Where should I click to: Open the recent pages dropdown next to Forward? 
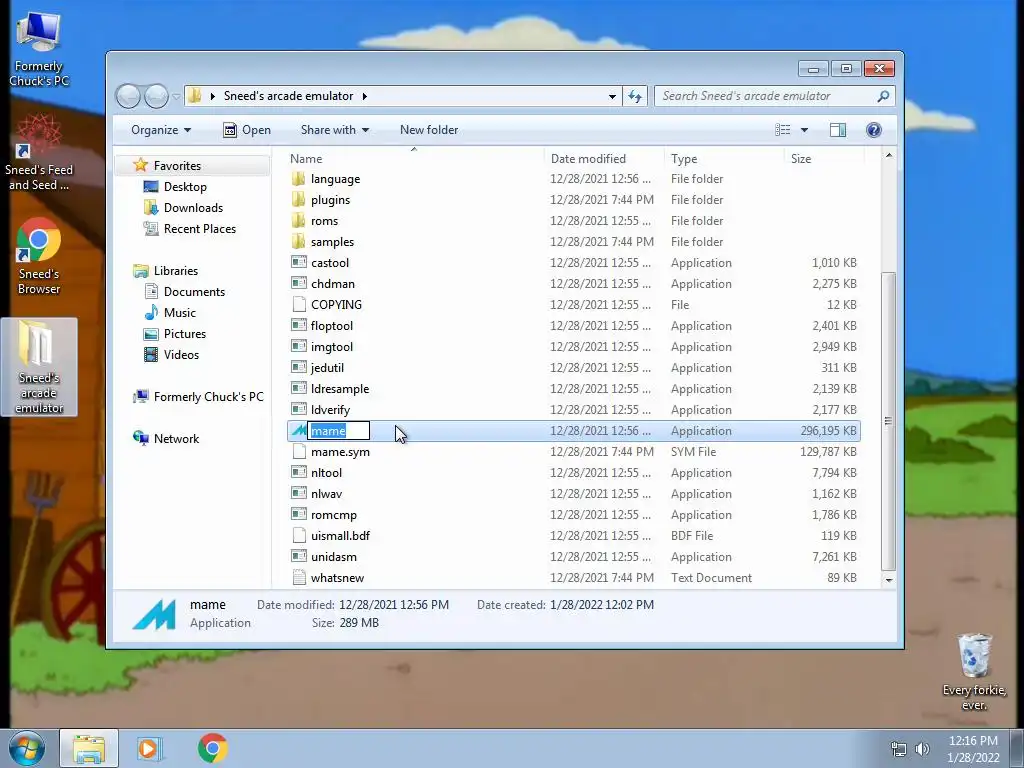(x=176, y=97)
